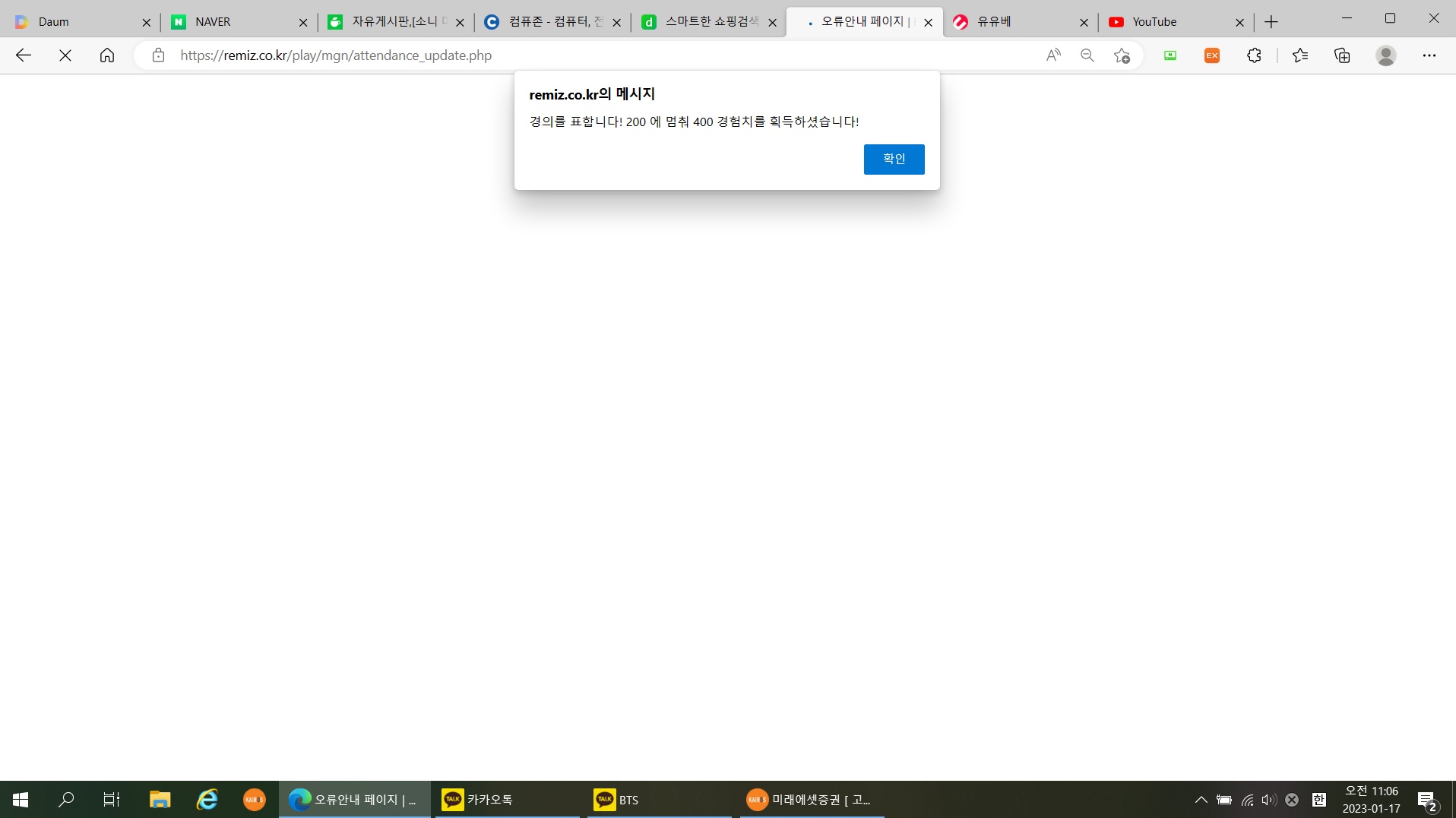Open the Extensions puzzle menu
This screenshot has height=818, width=1456.
click(x=1254, y=55)
